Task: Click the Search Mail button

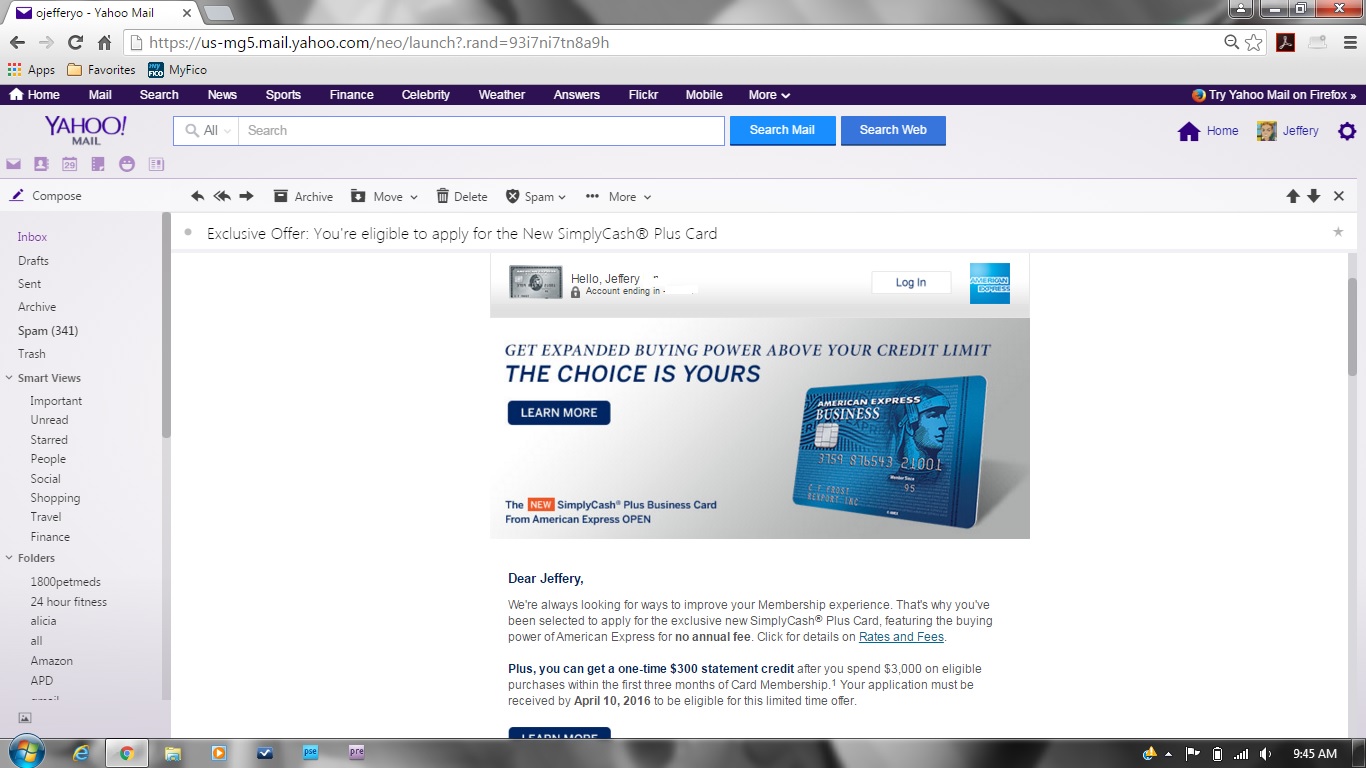Action: point(782,130)
